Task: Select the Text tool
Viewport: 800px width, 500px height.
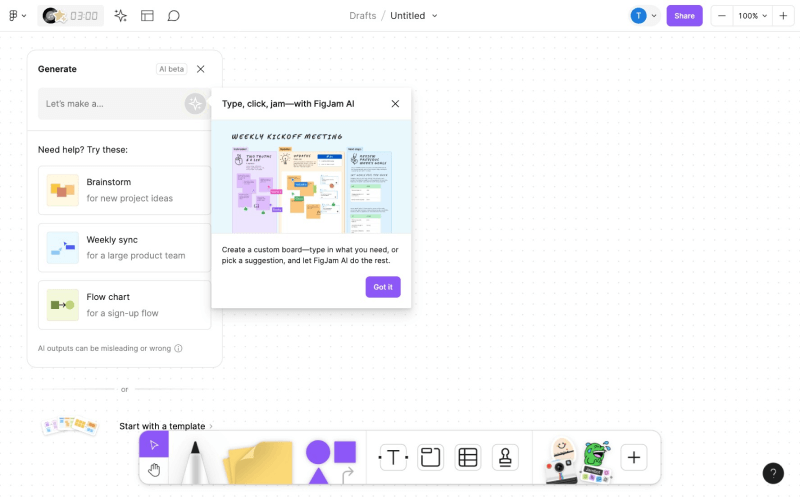Action: (x=393, y=458)
